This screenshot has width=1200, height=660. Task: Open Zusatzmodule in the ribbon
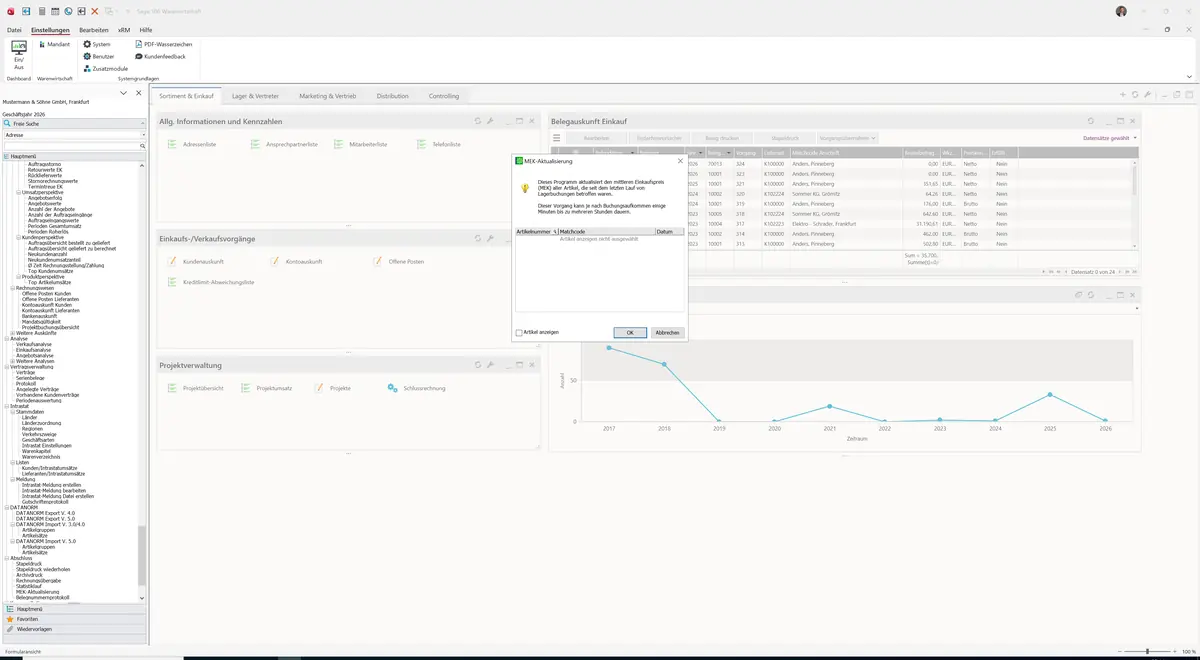[106, 68]
